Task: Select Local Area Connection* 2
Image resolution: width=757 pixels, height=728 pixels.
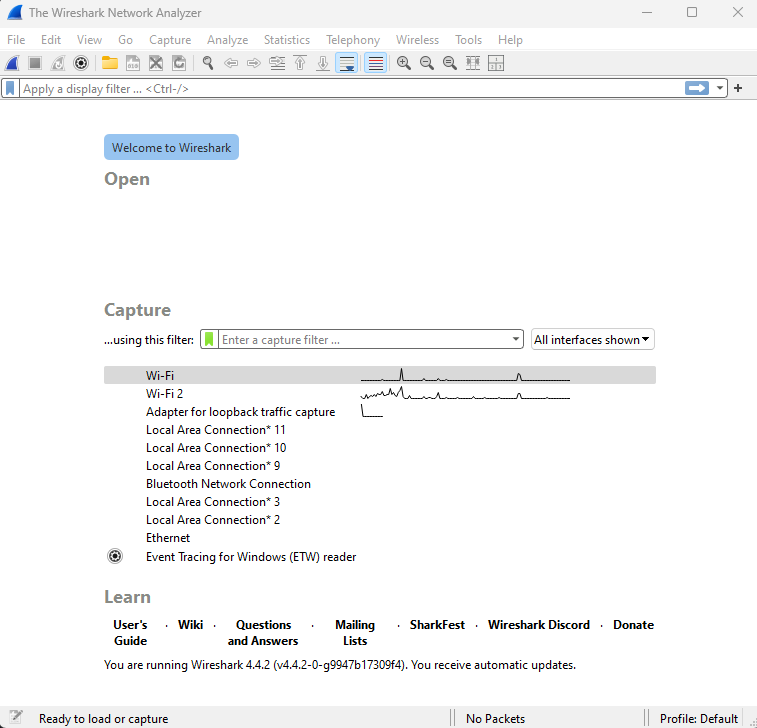Action: [x=213, y=520]
